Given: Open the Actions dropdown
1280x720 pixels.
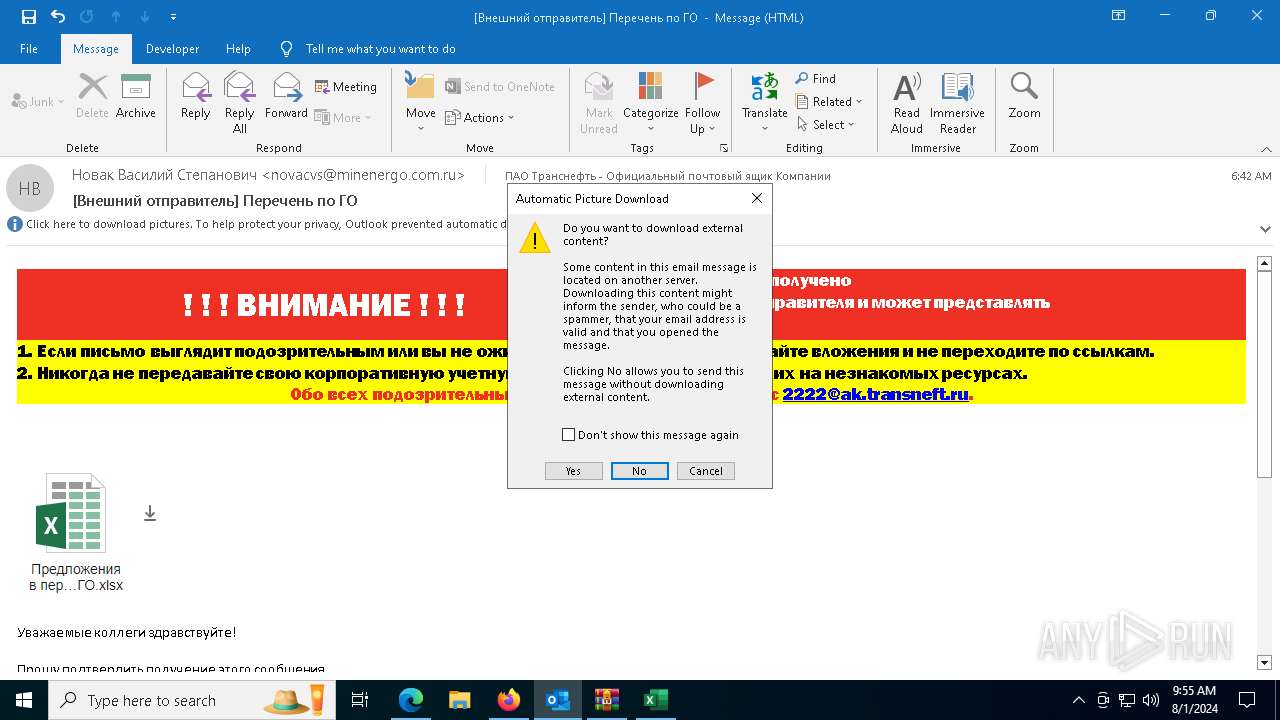Looking at the screenshot, I should [480, 117].
